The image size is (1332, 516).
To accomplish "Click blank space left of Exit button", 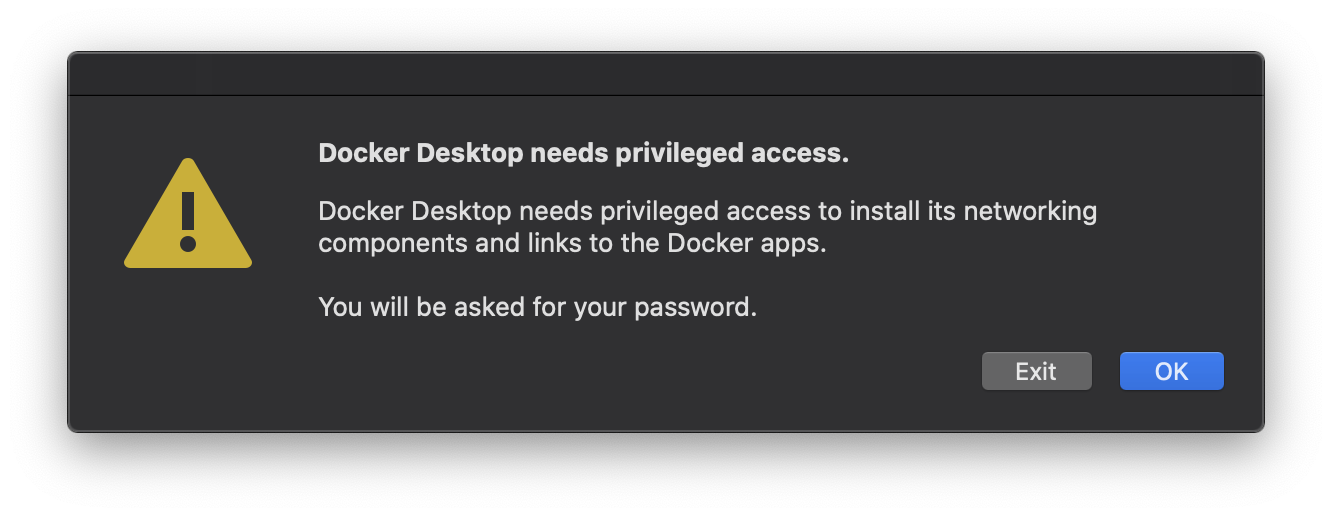I will pyautogui.click(x=700, y=371).
